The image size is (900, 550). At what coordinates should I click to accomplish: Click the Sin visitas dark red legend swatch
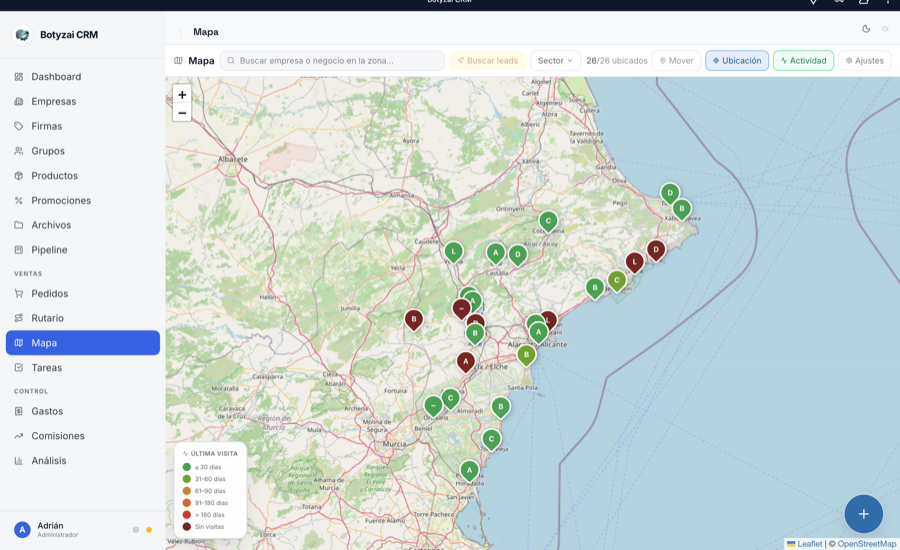pos(187,526)
